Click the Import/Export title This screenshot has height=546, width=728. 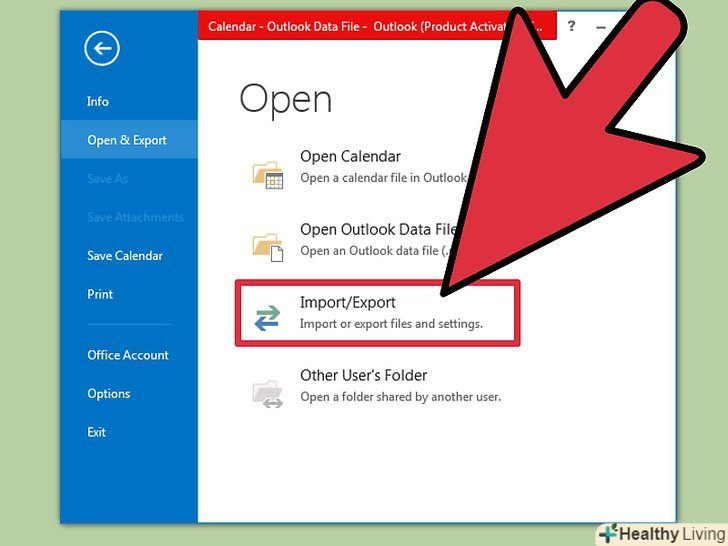348,302
